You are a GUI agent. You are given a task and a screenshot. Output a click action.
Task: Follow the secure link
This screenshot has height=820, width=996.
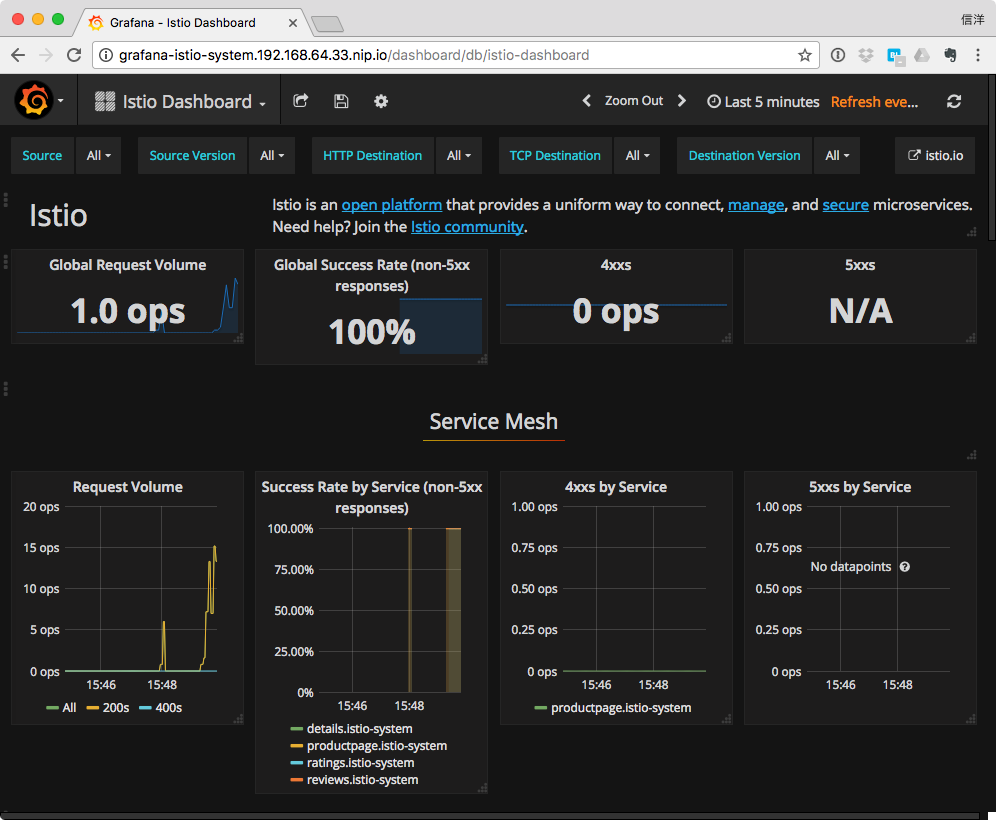tap(845, 205)
